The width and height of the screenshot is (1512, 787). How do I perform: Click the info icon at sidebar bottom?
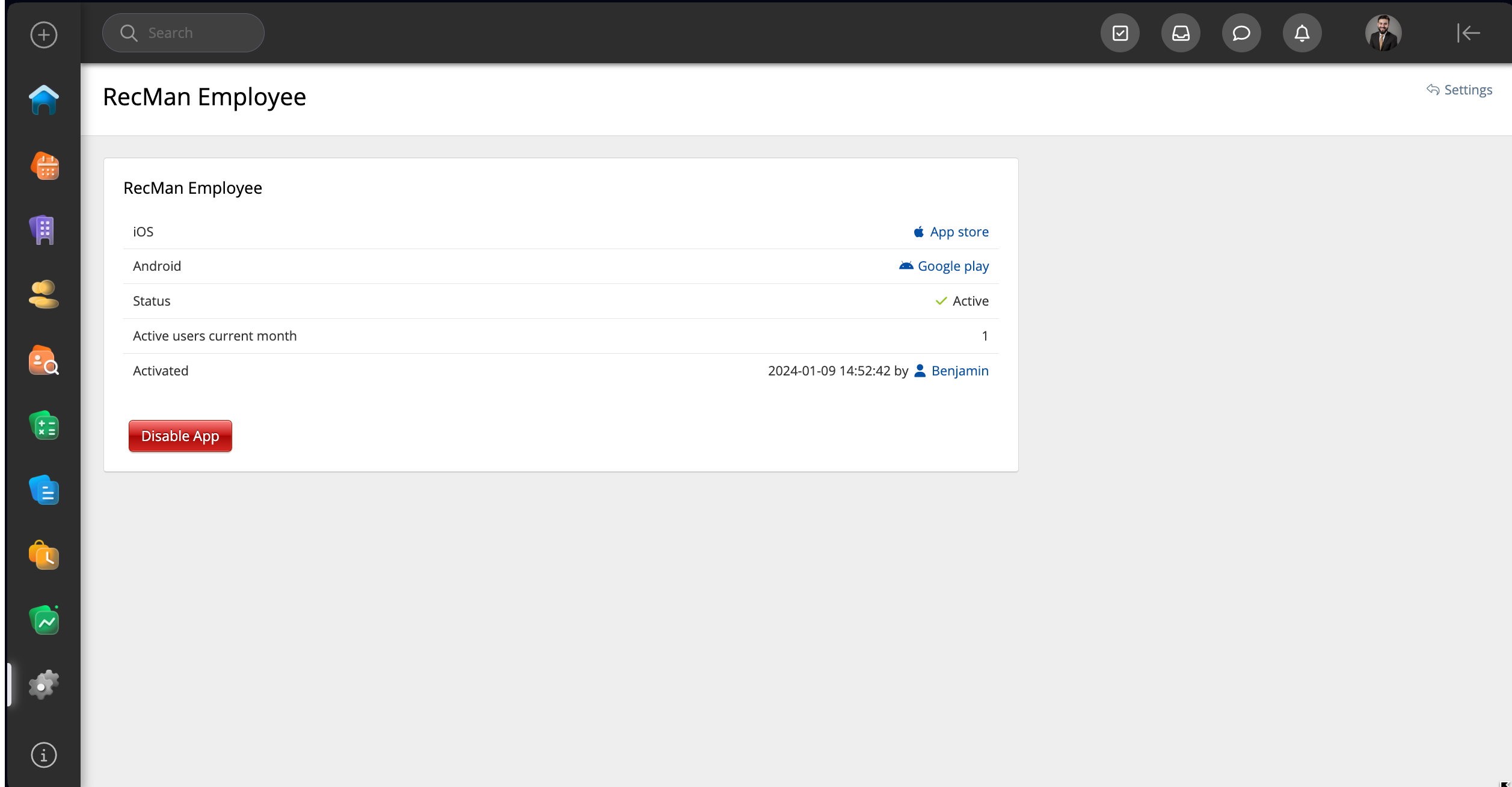(44, 755)
